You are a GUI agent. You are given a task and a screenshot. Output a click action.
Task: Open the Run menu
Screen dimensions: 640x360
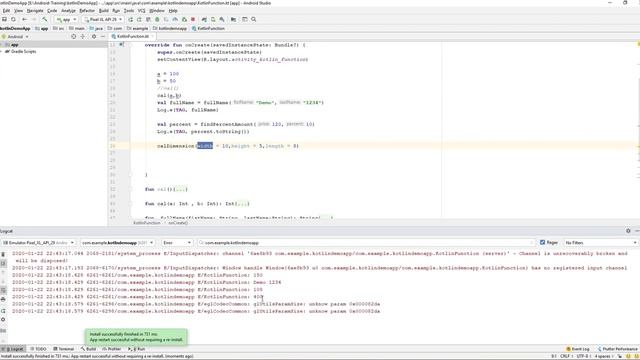tap(116, 11)
